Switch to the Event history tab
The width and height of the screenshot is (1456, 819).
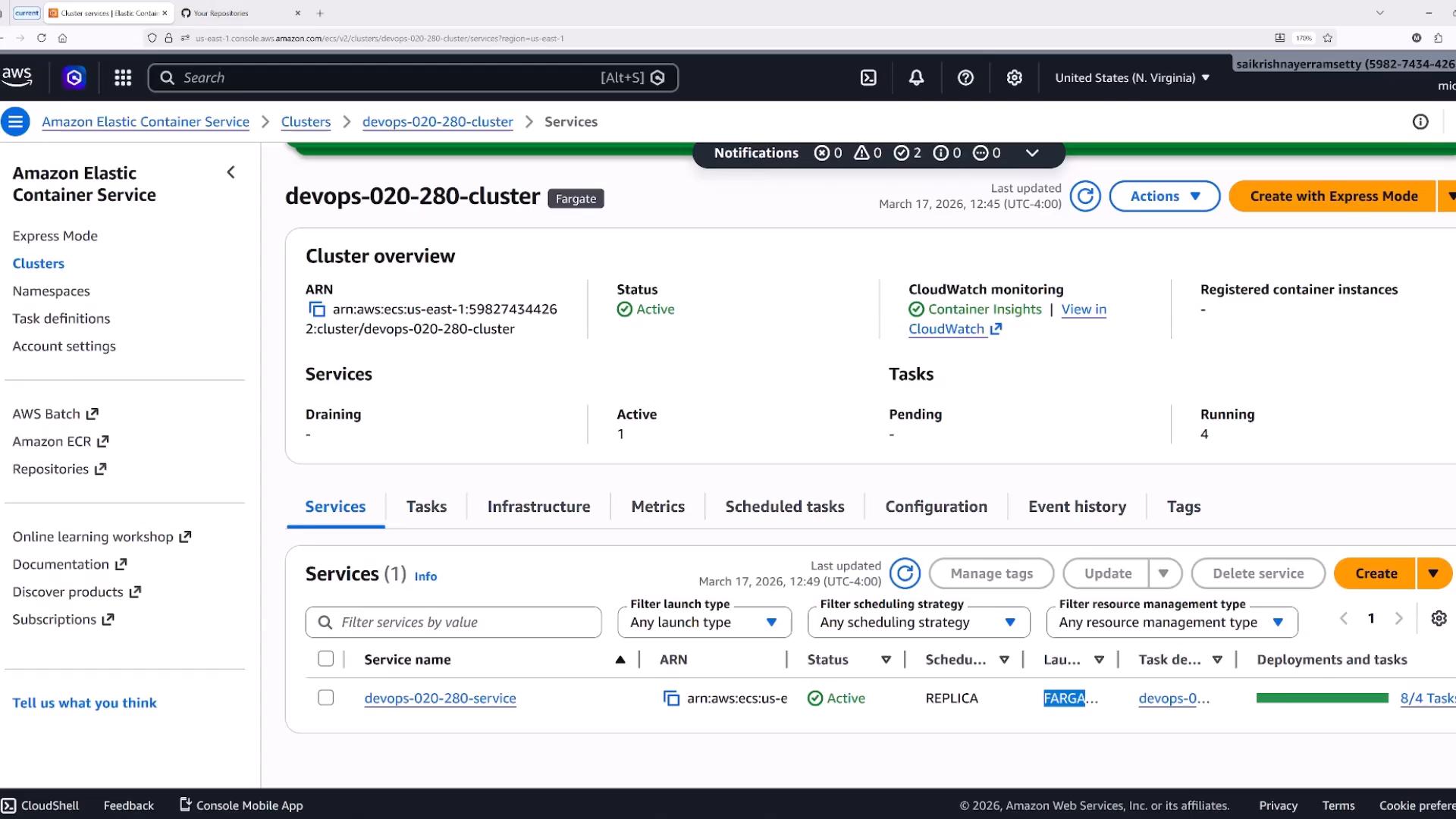(x=1077, y=507)
